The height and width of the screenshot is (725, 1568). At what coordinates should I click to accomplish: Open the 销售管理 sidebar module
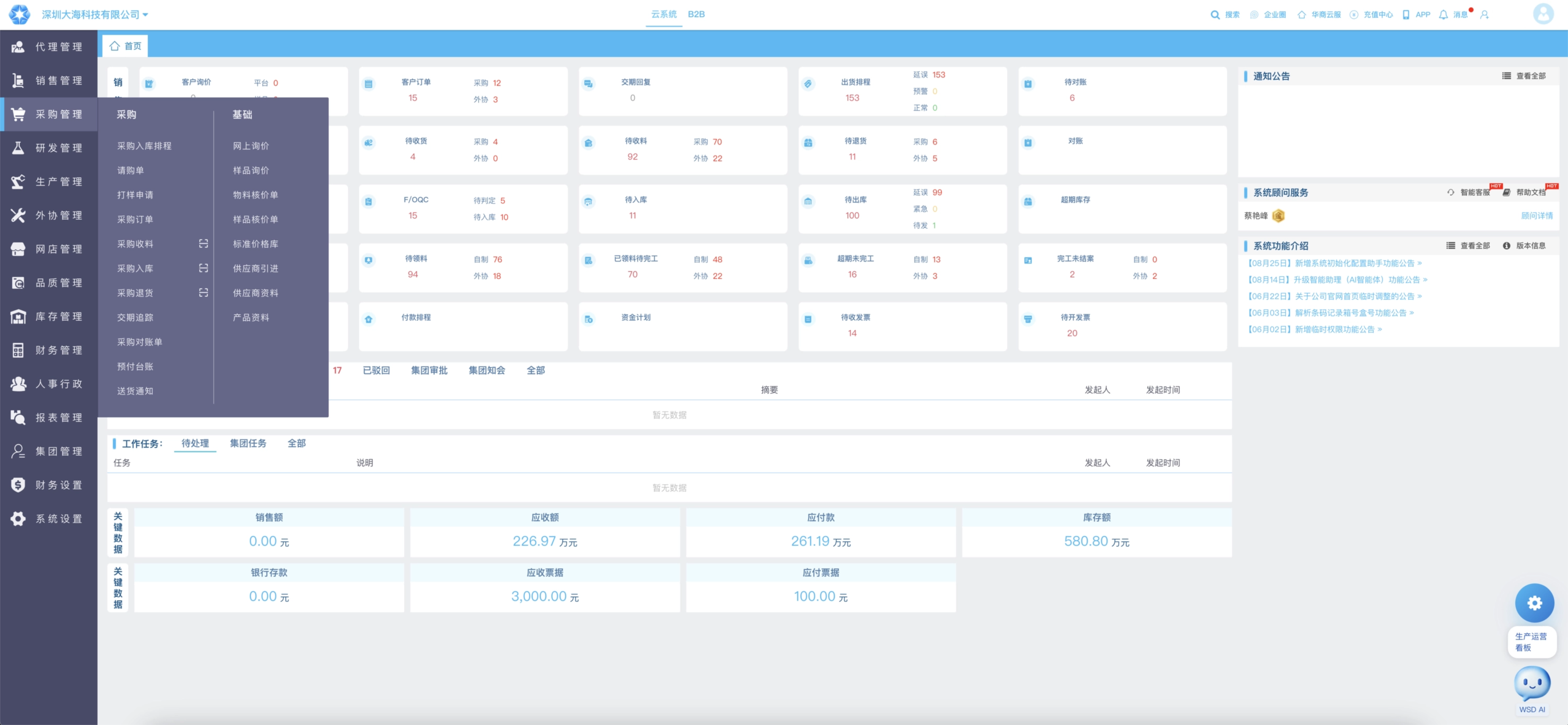tap(49, 80)
